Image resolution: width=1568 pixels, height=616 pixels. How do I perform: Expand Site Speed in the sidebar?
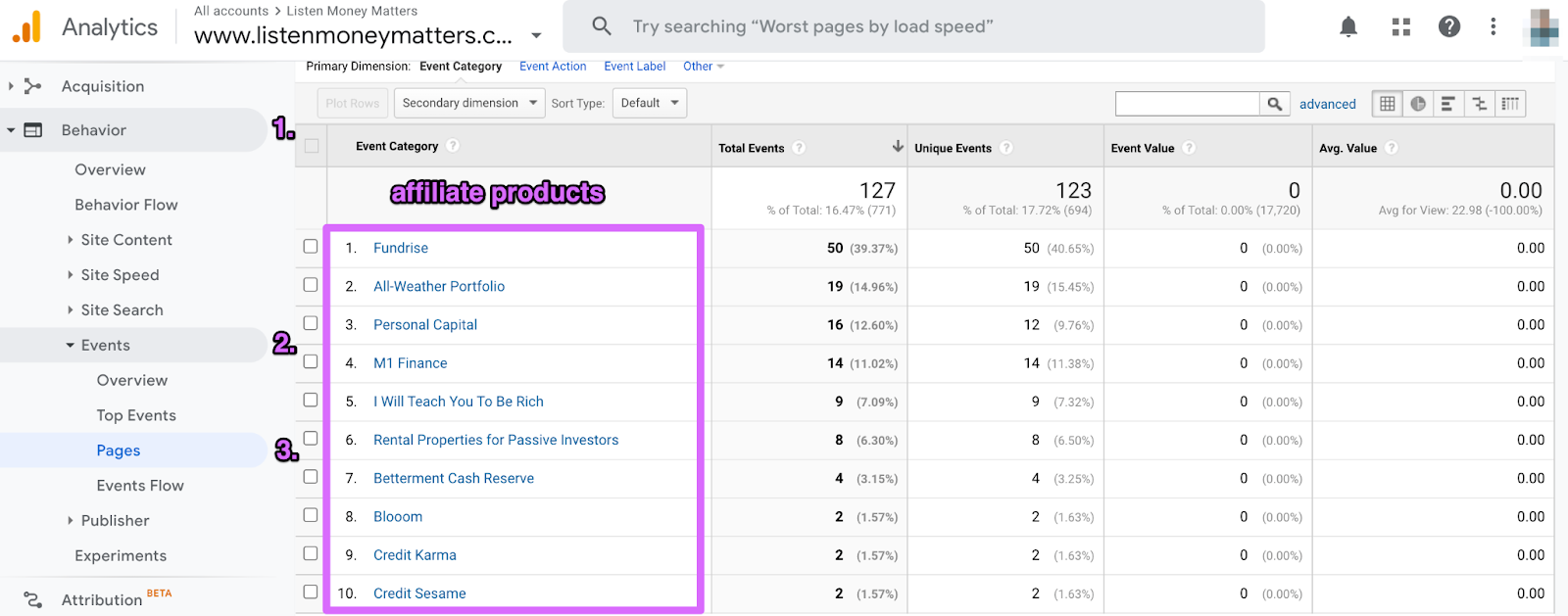click(71, 275)
